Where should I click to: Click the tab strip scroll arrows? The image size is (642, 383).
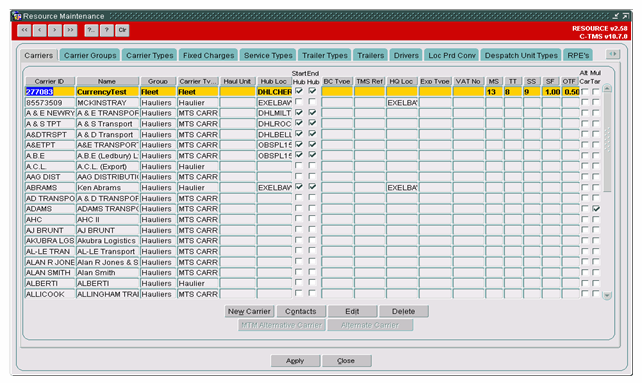coord(613,54)
